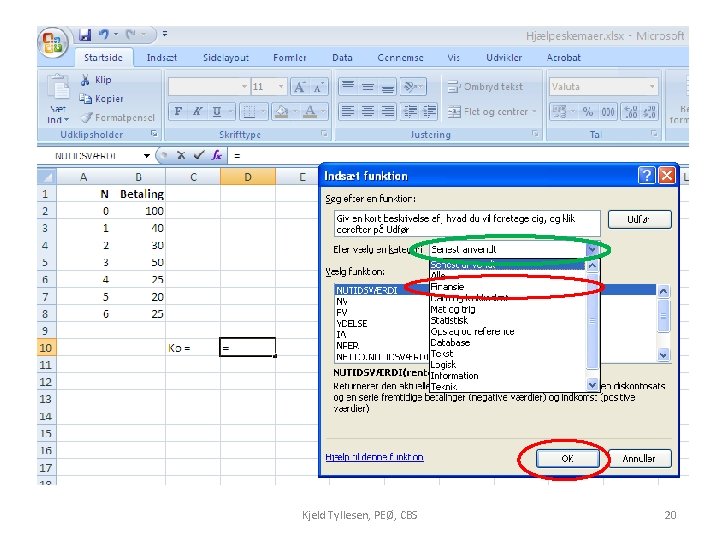Cancel formula entry with the X icon

tap(181, 156)
